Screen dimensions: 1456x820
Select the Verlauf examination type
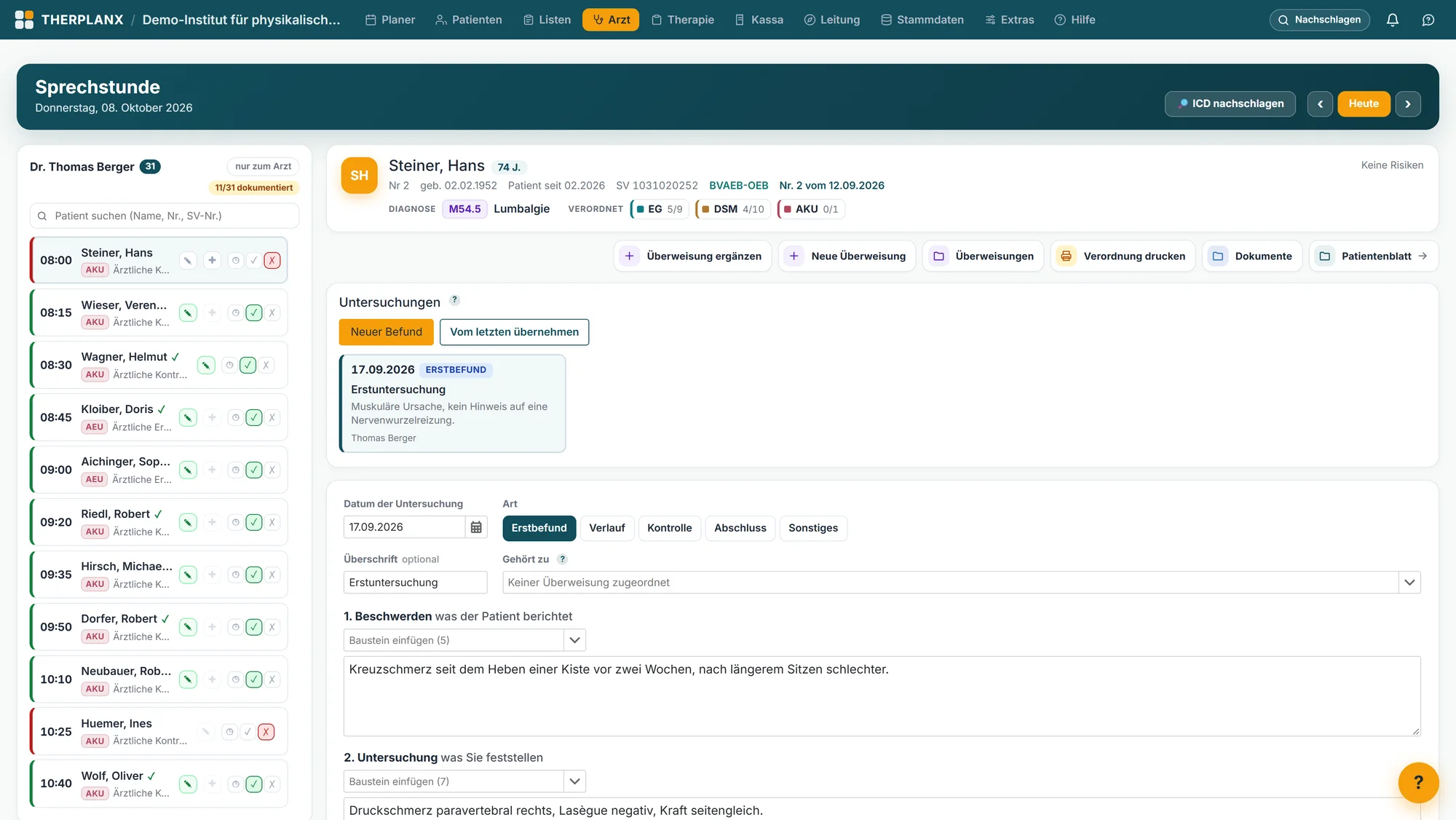607,528
